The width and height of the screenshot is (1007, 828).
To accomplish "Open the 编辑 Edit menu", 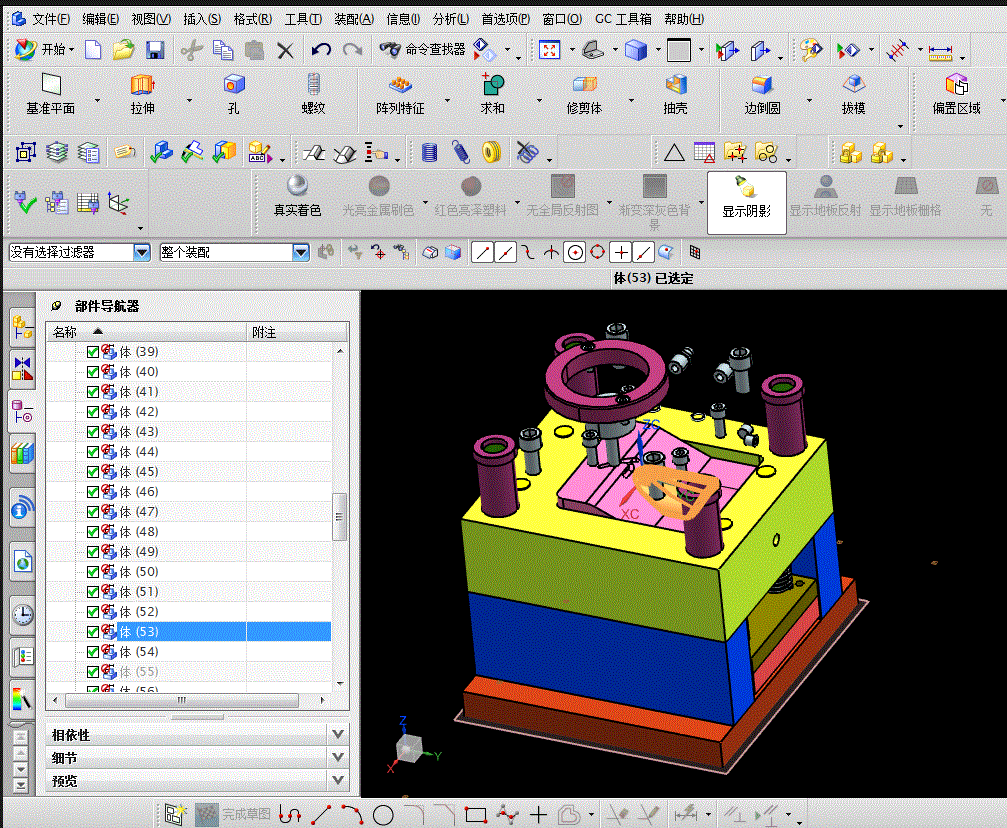I will (x=100, y=19).
